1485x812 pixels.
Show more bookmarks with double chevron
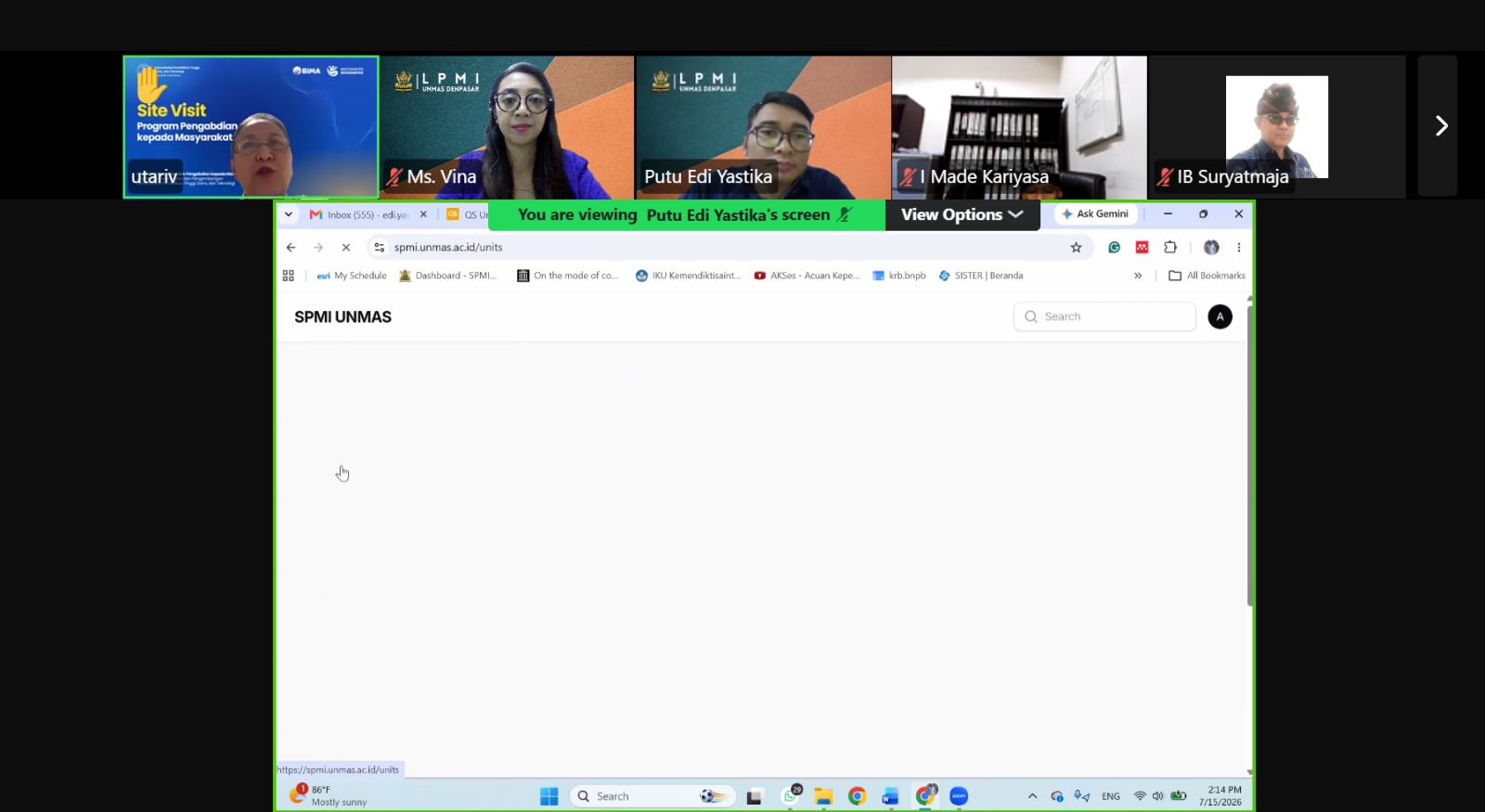click(1138, 276)
